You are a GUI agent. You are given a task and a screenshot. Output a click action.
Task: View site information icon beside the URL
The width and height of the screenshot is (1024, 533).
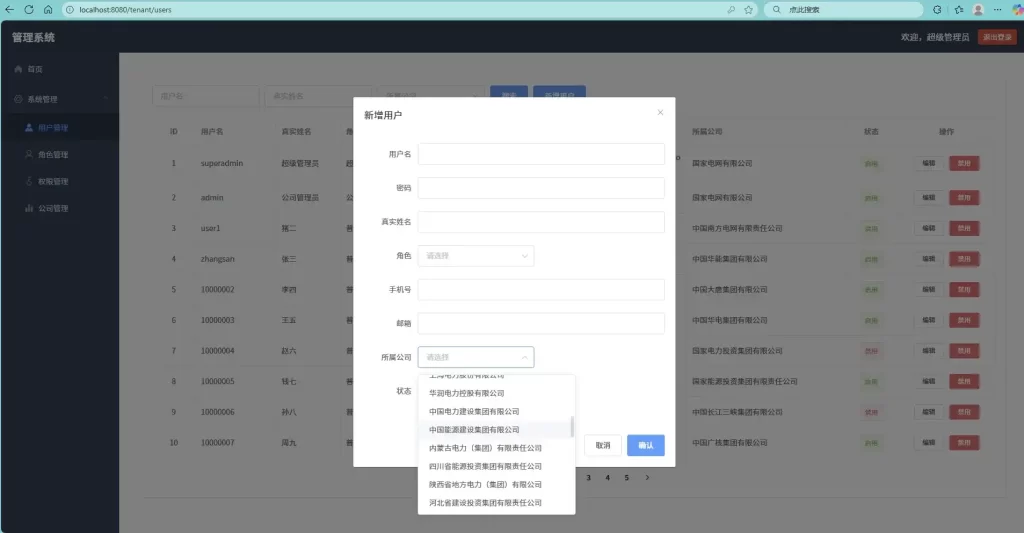click(70, 10)
